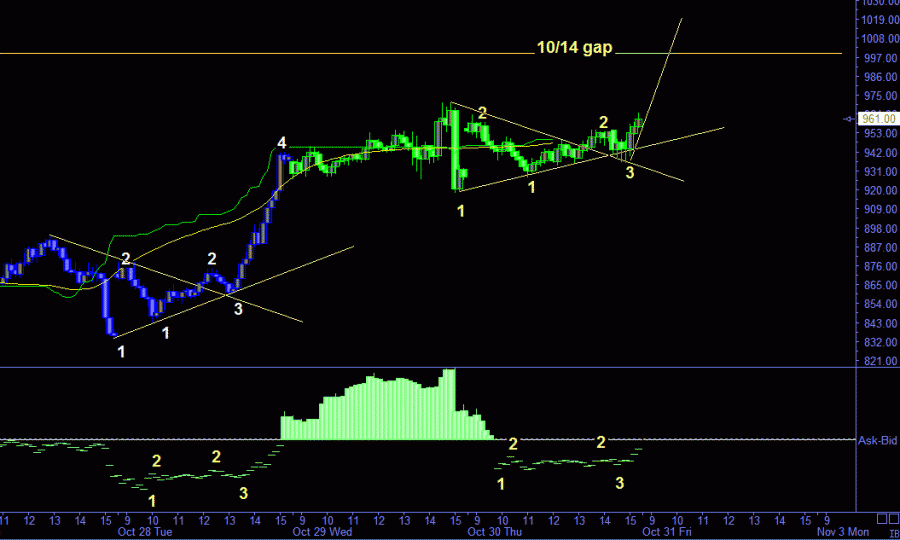Click the 1008.00 price axis value
Image resolution: width=900 pixels, height=540 pixels.
[880, 39]
